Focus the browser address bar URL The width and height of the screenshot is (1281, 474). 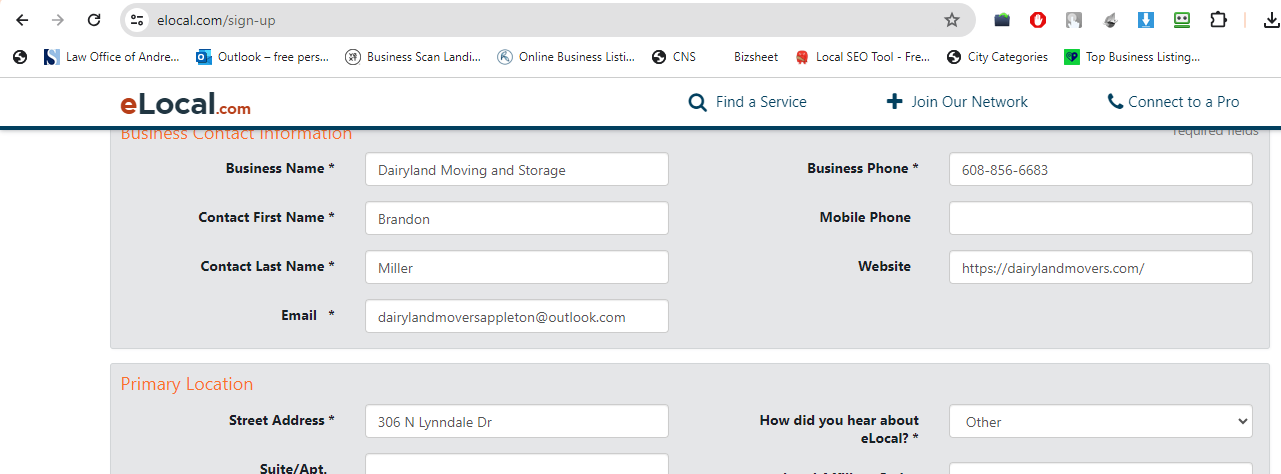pyautogui.click(x=216, y=20)
